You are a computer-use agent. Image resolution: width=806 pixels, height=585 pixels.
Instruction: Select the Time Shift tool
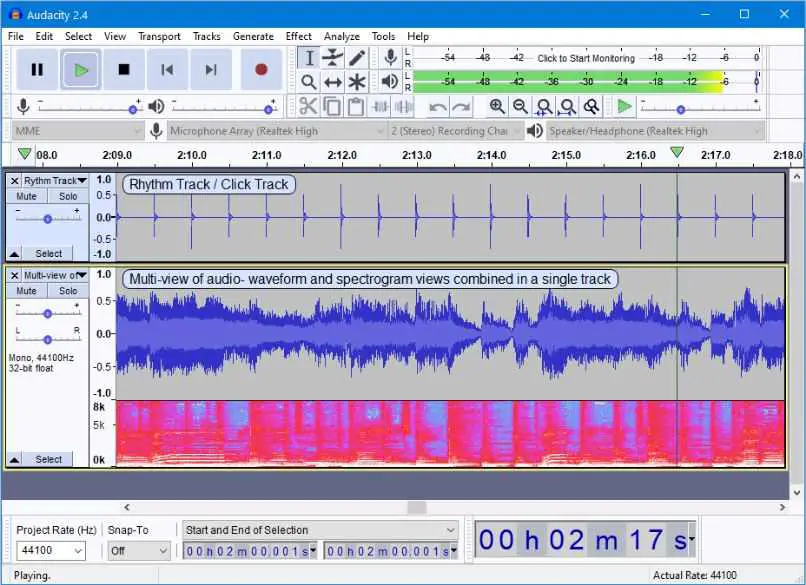pos(333,82)
